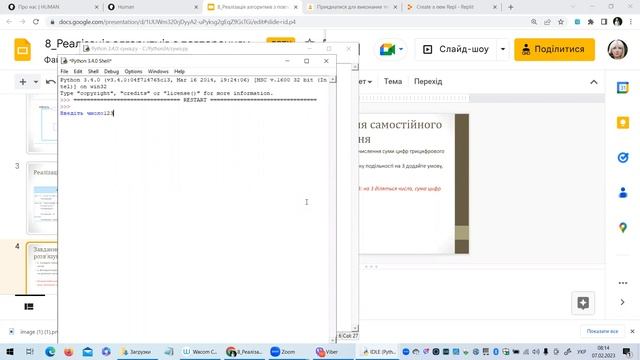Select slide 3 thumbnail in filmstrip
The width and height of the screenshot is (640, 360).
[x=42, y=198]
